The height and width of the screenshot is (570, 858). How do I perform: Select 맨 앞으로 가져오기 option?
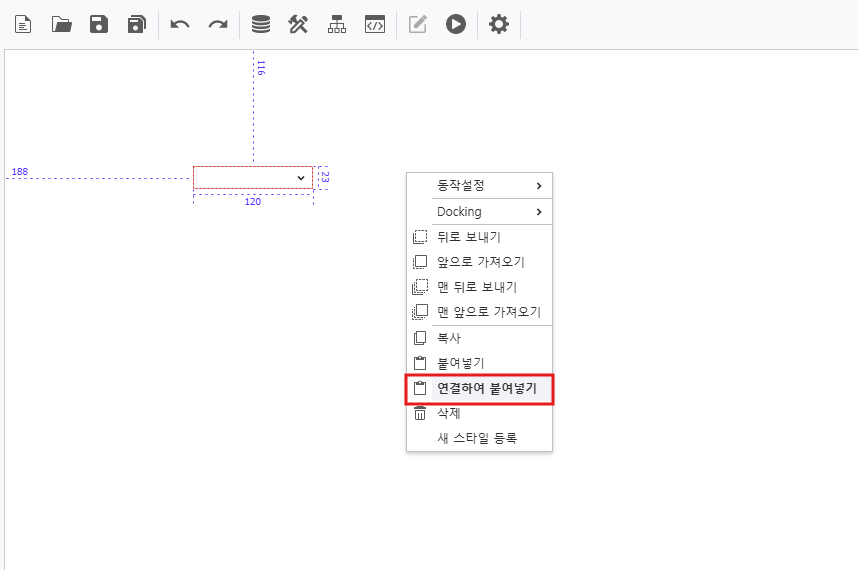point(479,312)
